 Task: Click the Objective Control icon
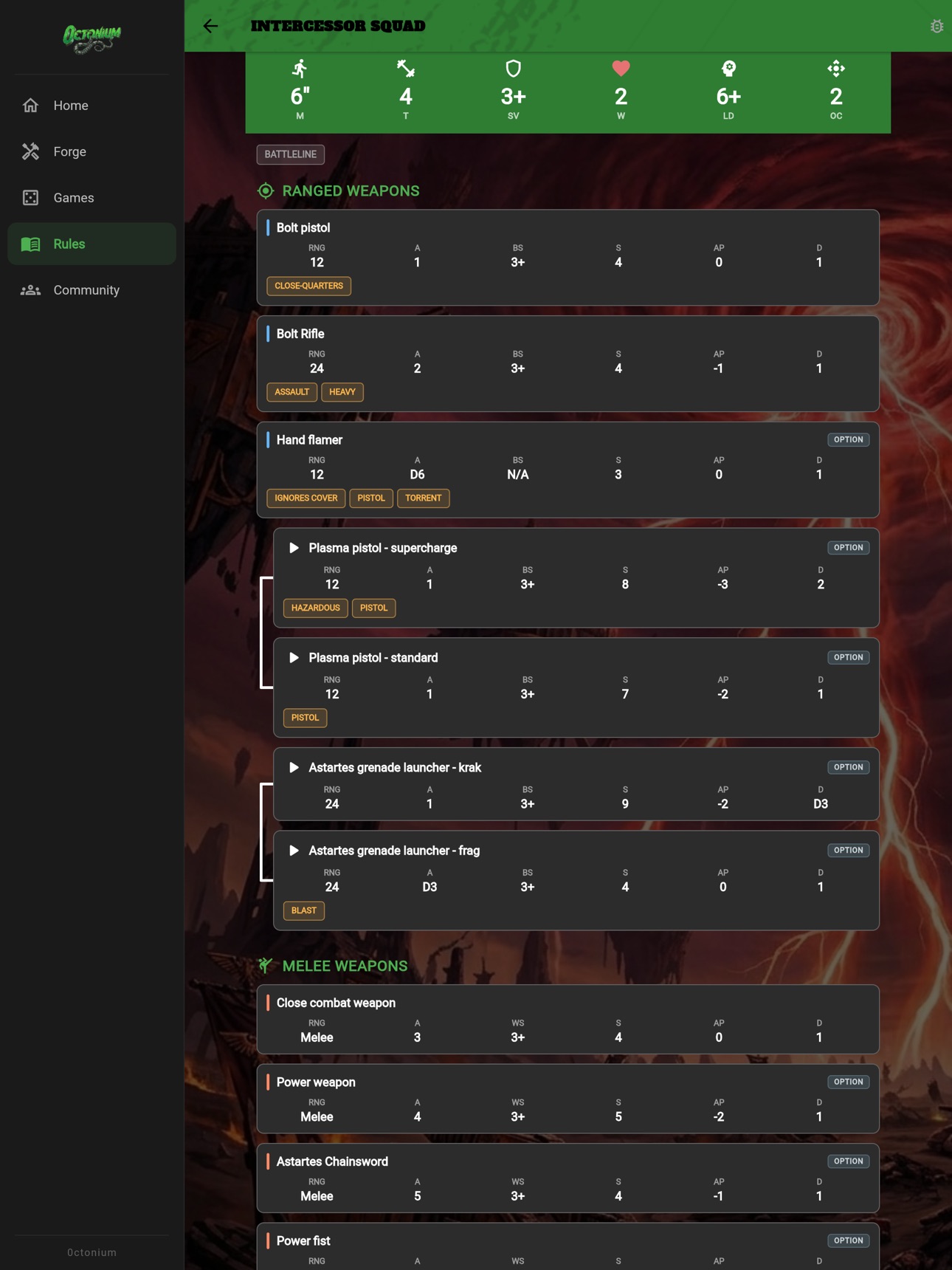coord(836,69)
